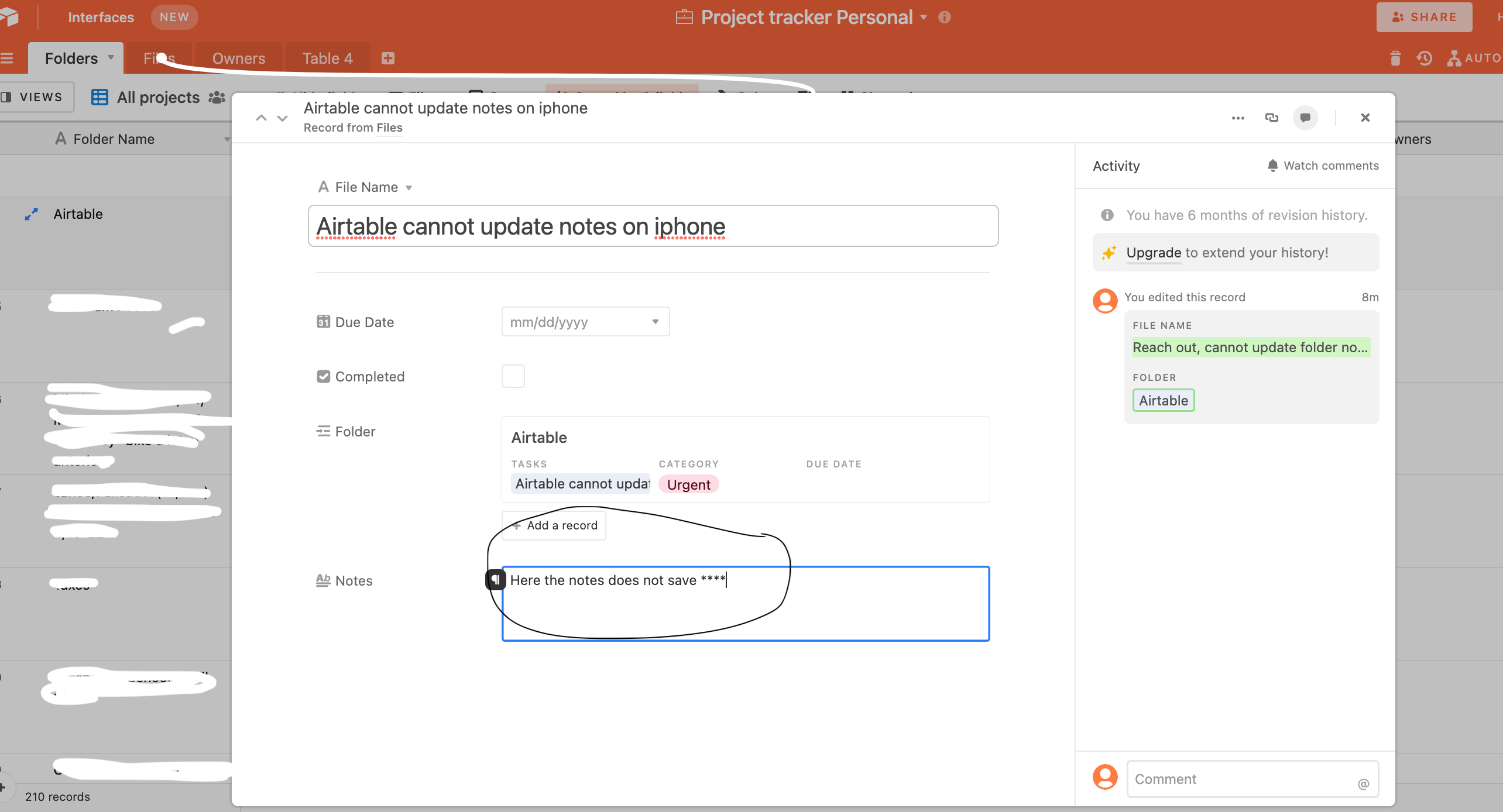Open Interfaces in the top bar
Image resolution: width=1503 pixels, height=812 pixels.
click(101, 17)
